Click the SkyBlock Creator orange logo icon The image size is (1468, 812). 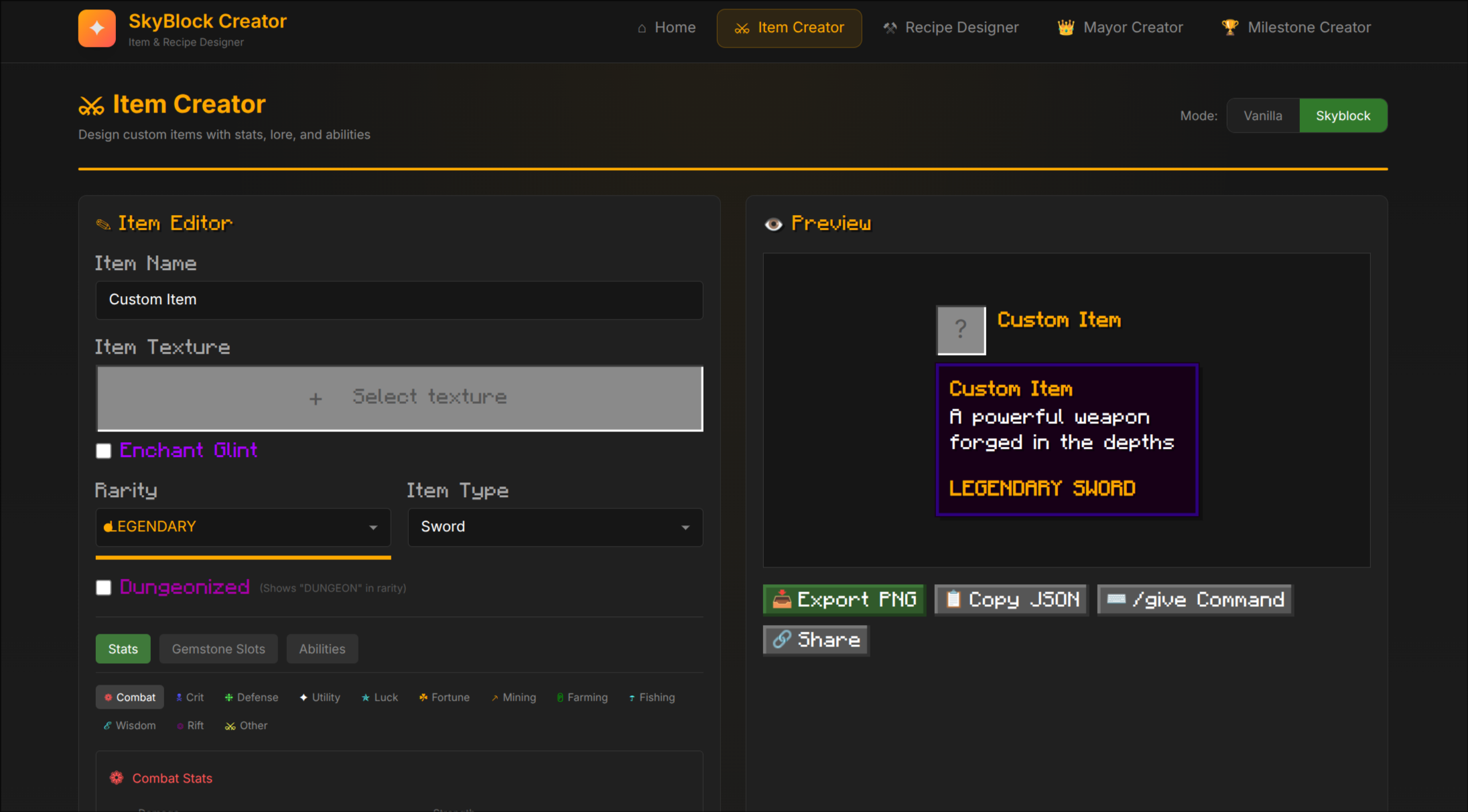coord(96,28)
